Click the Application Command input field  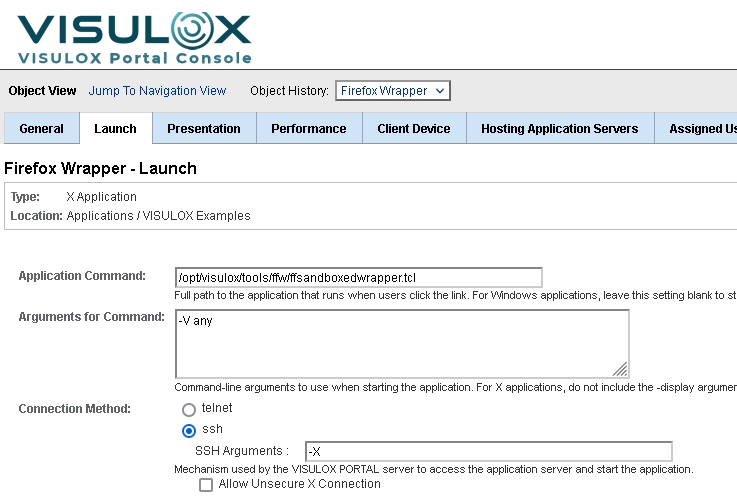pyautogui.click(x=358, y=277)
